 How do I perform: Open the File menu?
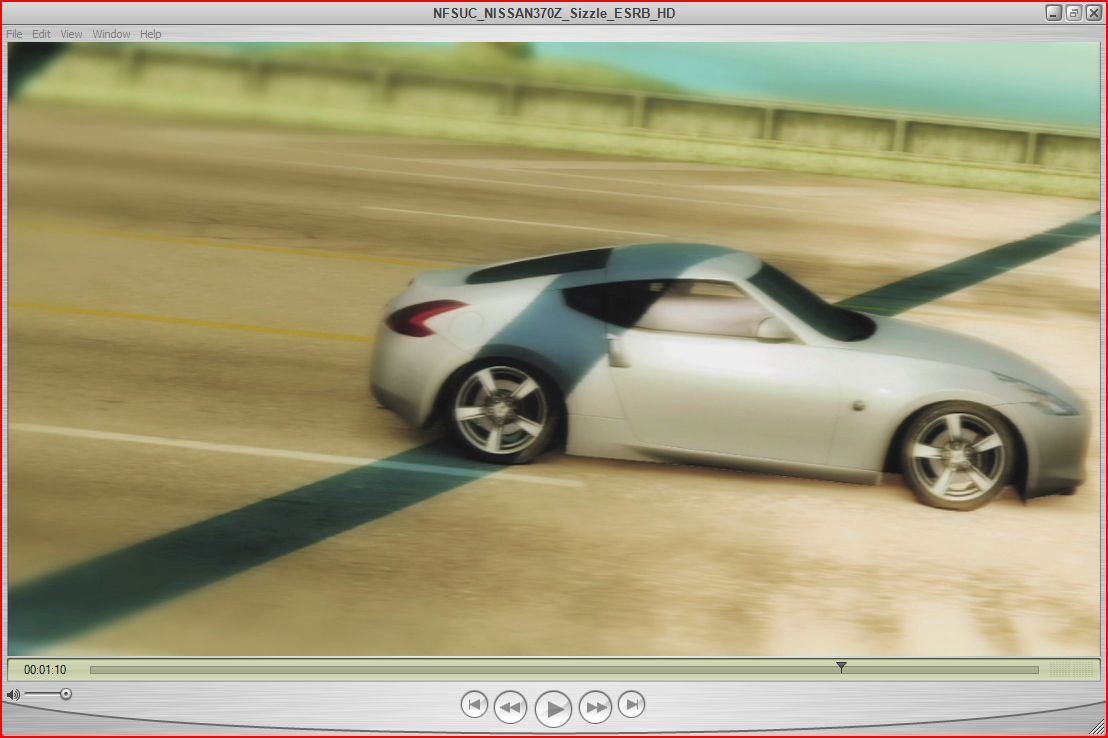pyautogui.click(x=14, y=34)
